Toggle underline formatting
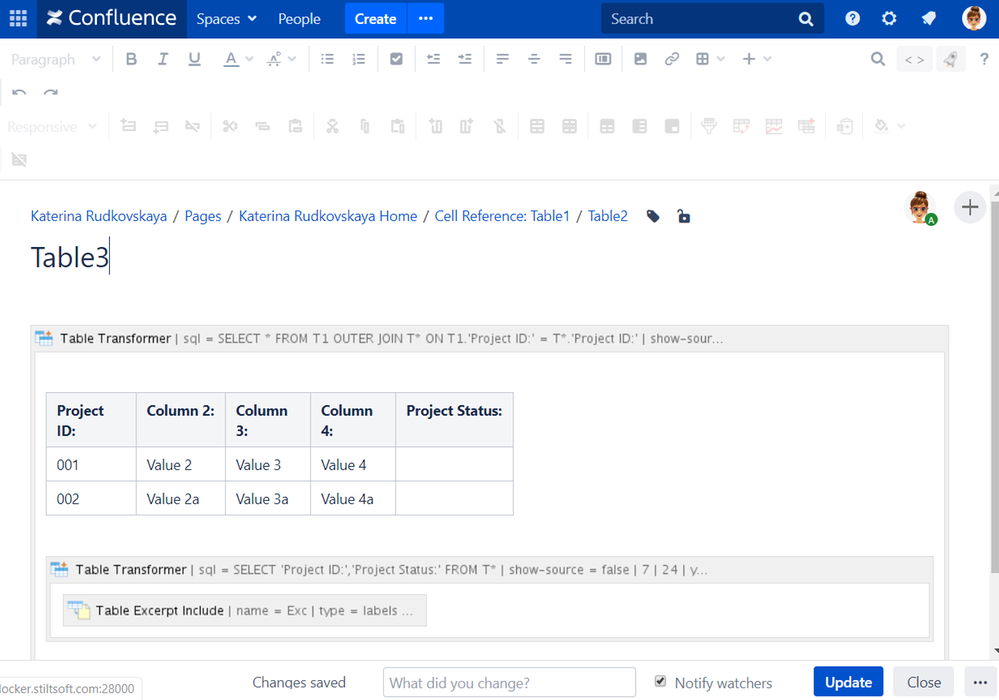Screen dimensions: 999x700 (x=194, y=59)
